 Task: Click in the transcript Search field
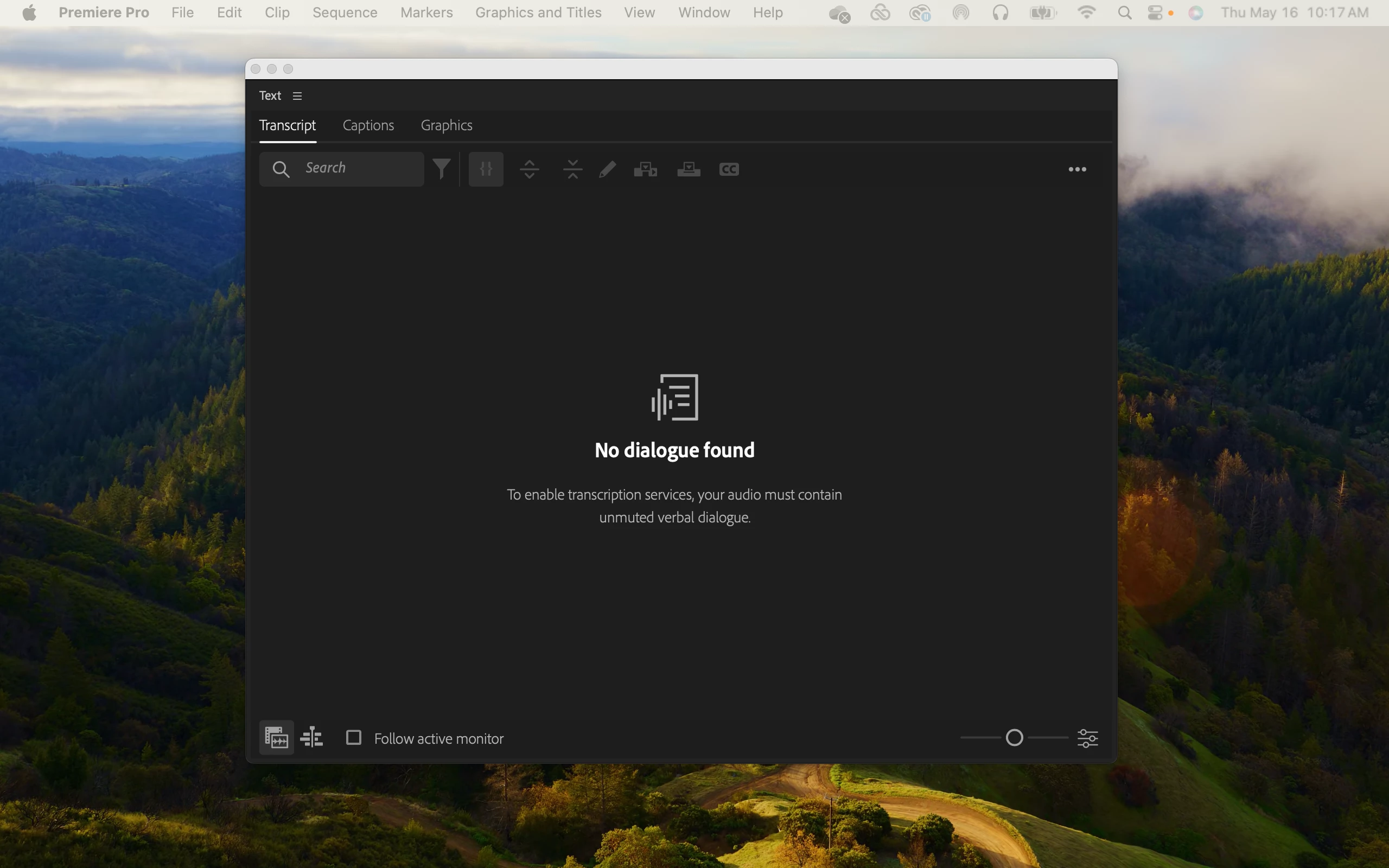[x=360, y=168]
